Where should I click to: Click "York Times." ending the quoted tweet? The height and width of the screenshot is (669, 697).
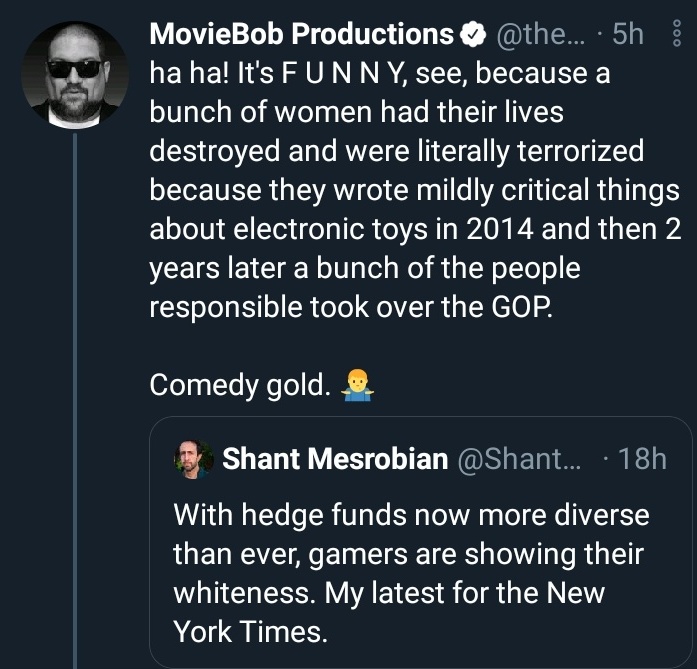tap(250, 631)
